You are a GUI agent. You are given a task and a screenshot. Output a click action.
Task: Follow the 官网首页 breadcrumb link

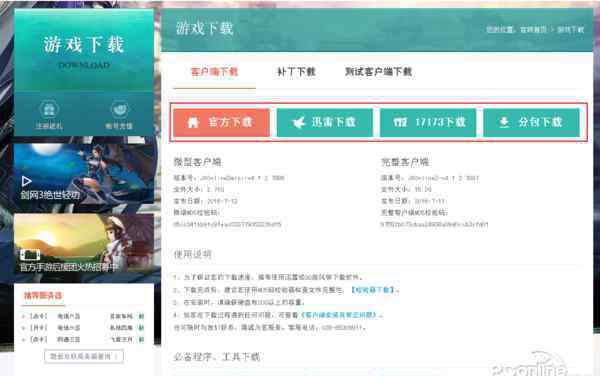click(x=533, y=29)
